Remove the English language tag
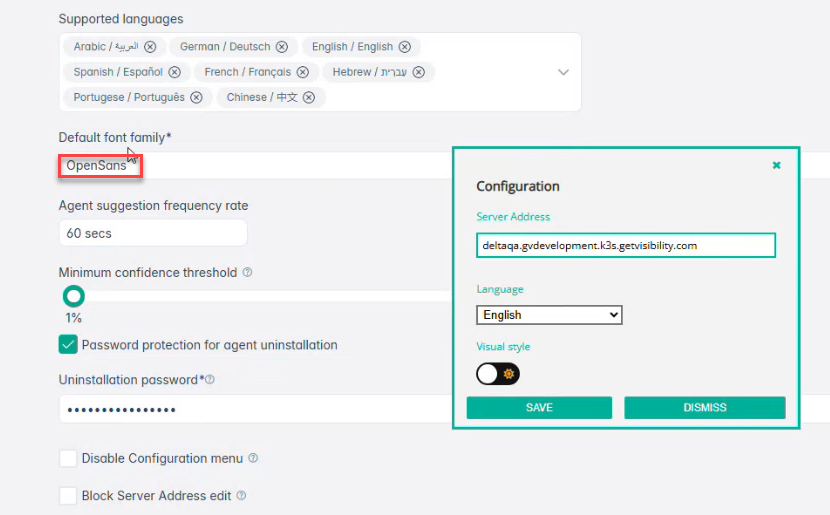The width and height of the screenshot is (830, 515). pos(405,47)
